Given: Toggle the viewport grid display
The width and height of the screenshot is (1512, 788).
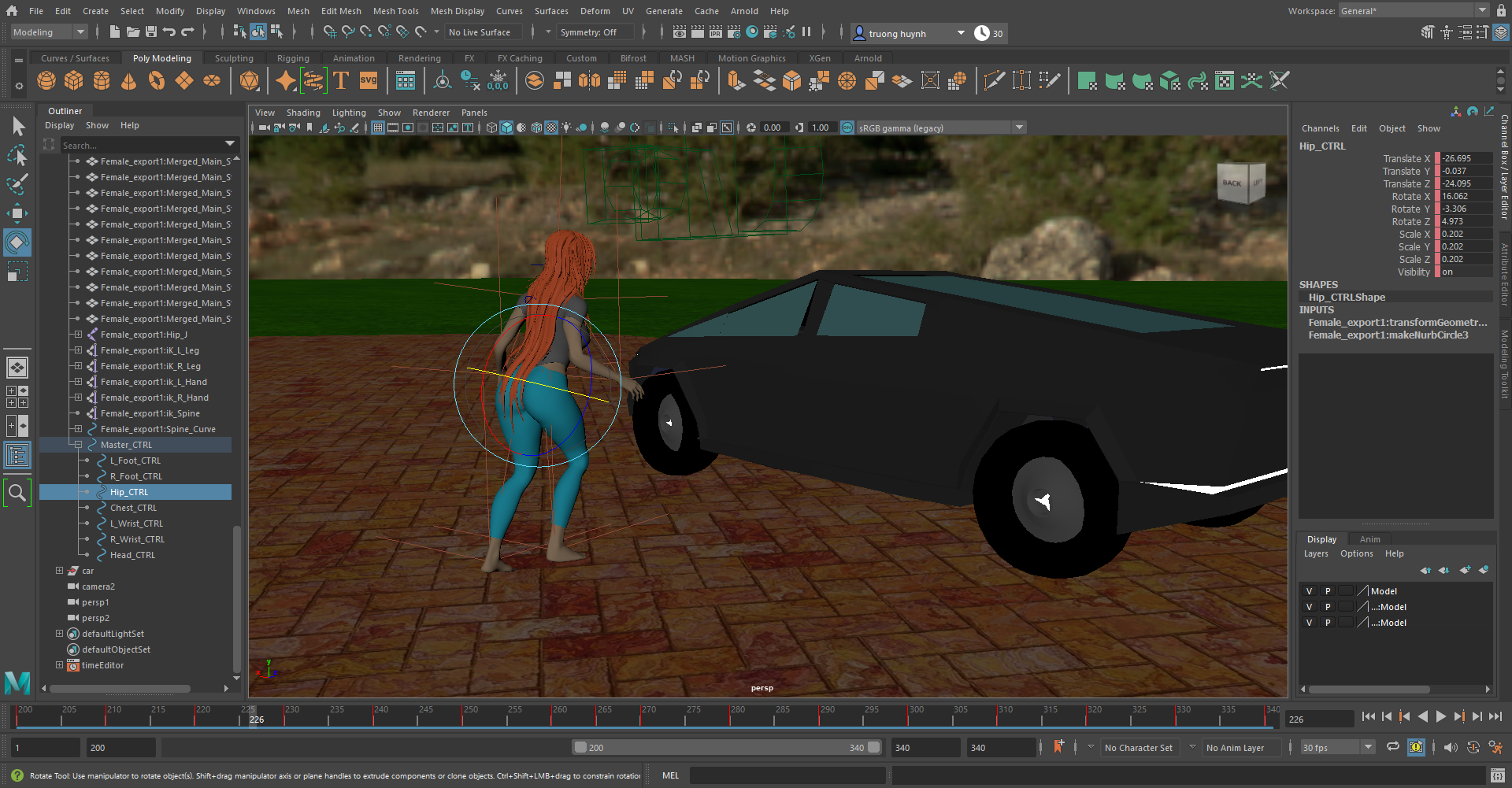Looking at the screenshot, I should click(379, 128).
